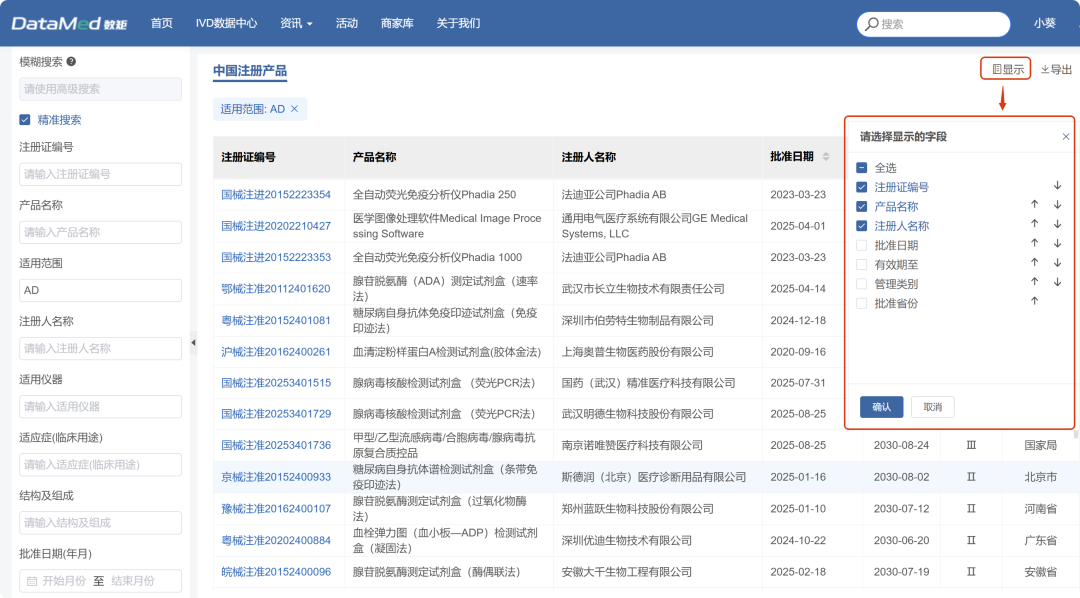Focus 适用仪器 input field

(101, 406)
